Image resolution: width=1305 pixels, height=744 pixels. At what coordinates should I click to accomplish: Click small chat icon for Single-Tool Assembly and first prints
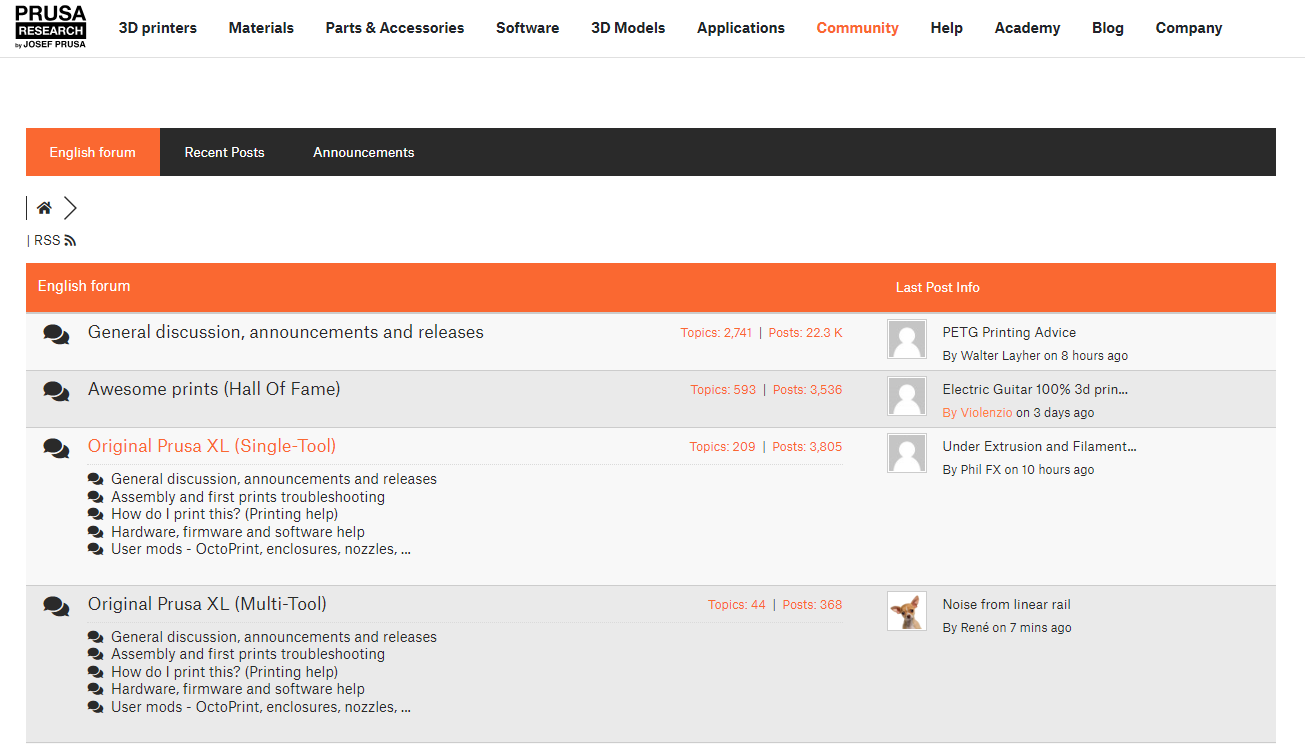click(96, 497)
